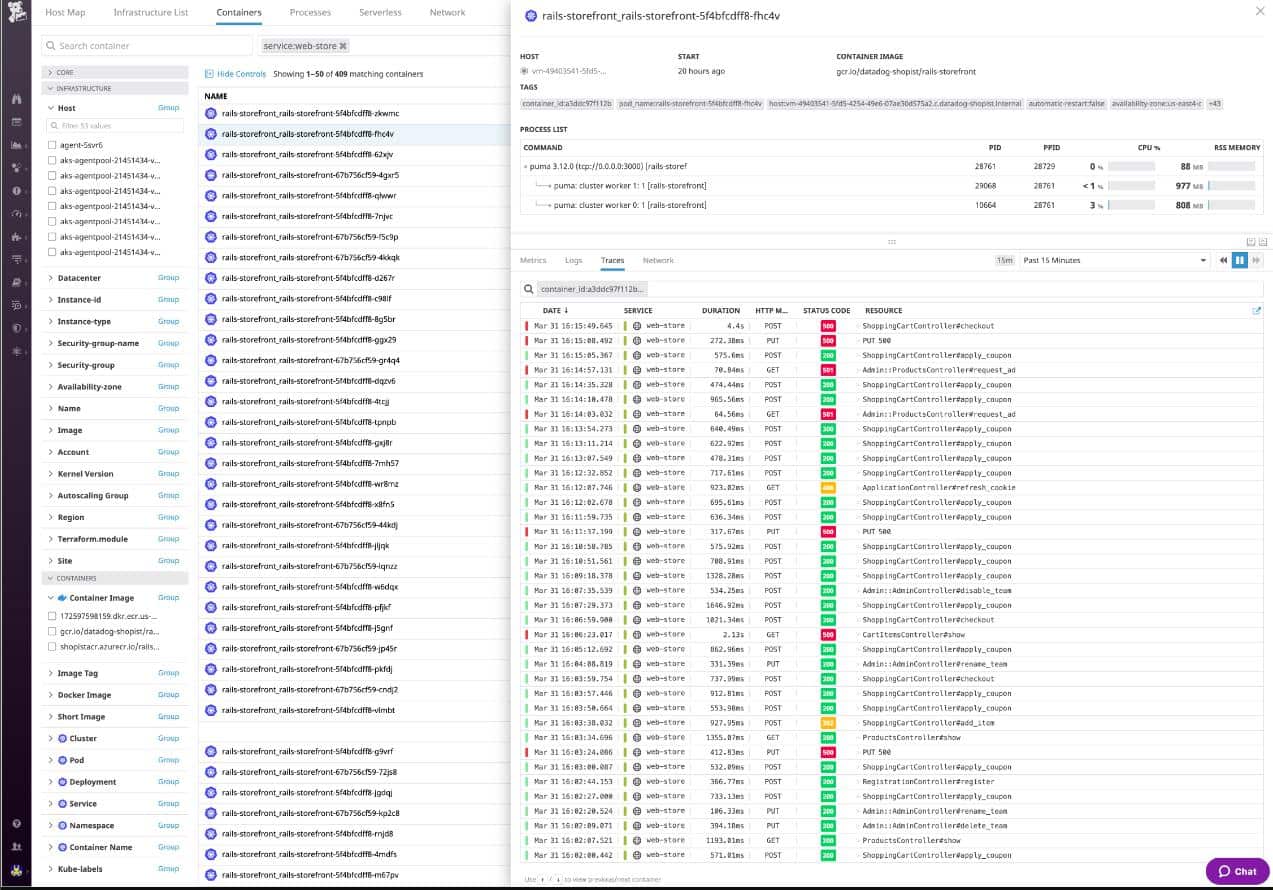Open the puzzle-piece Integrations icon in sidebar

point(16,237)
